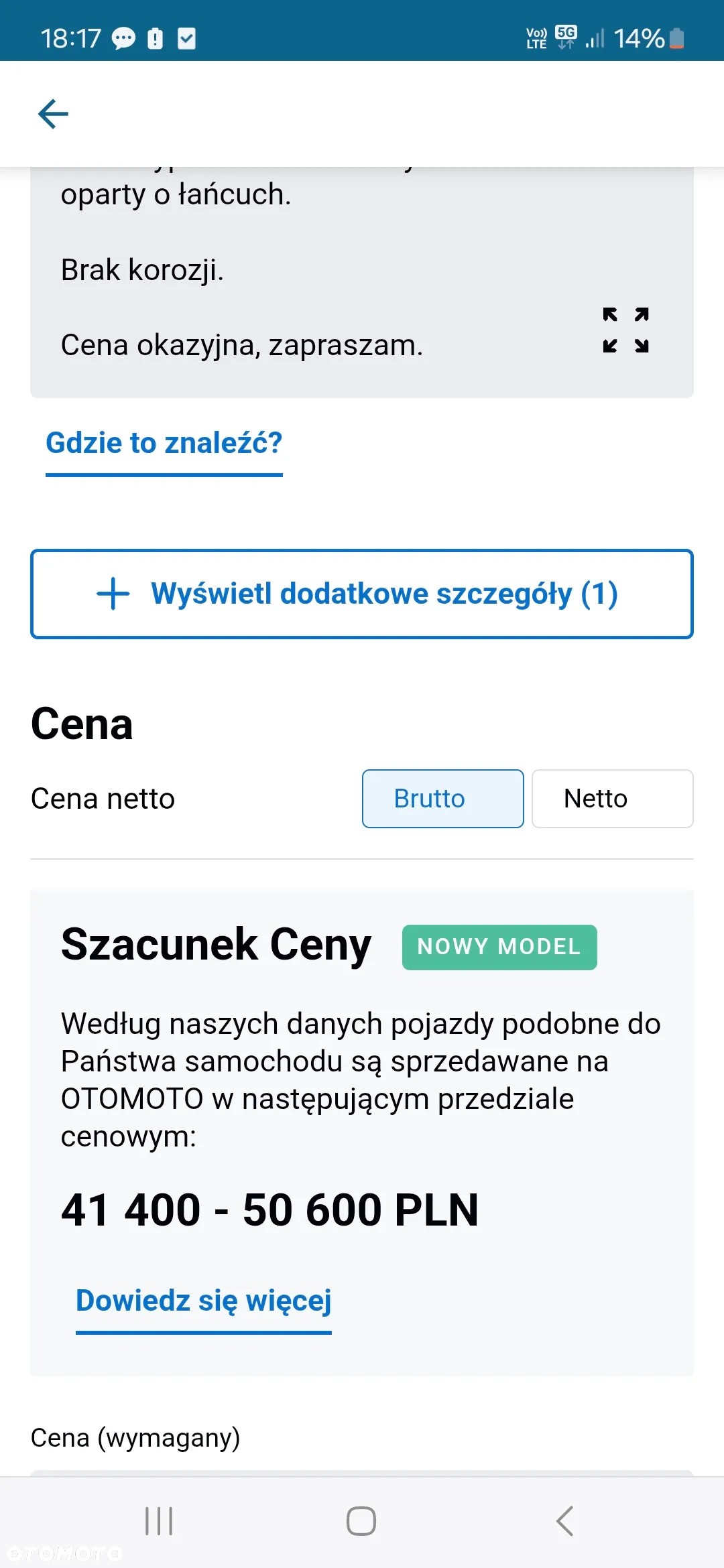Tap the chat notification icon in the status bar

(123, 39)
